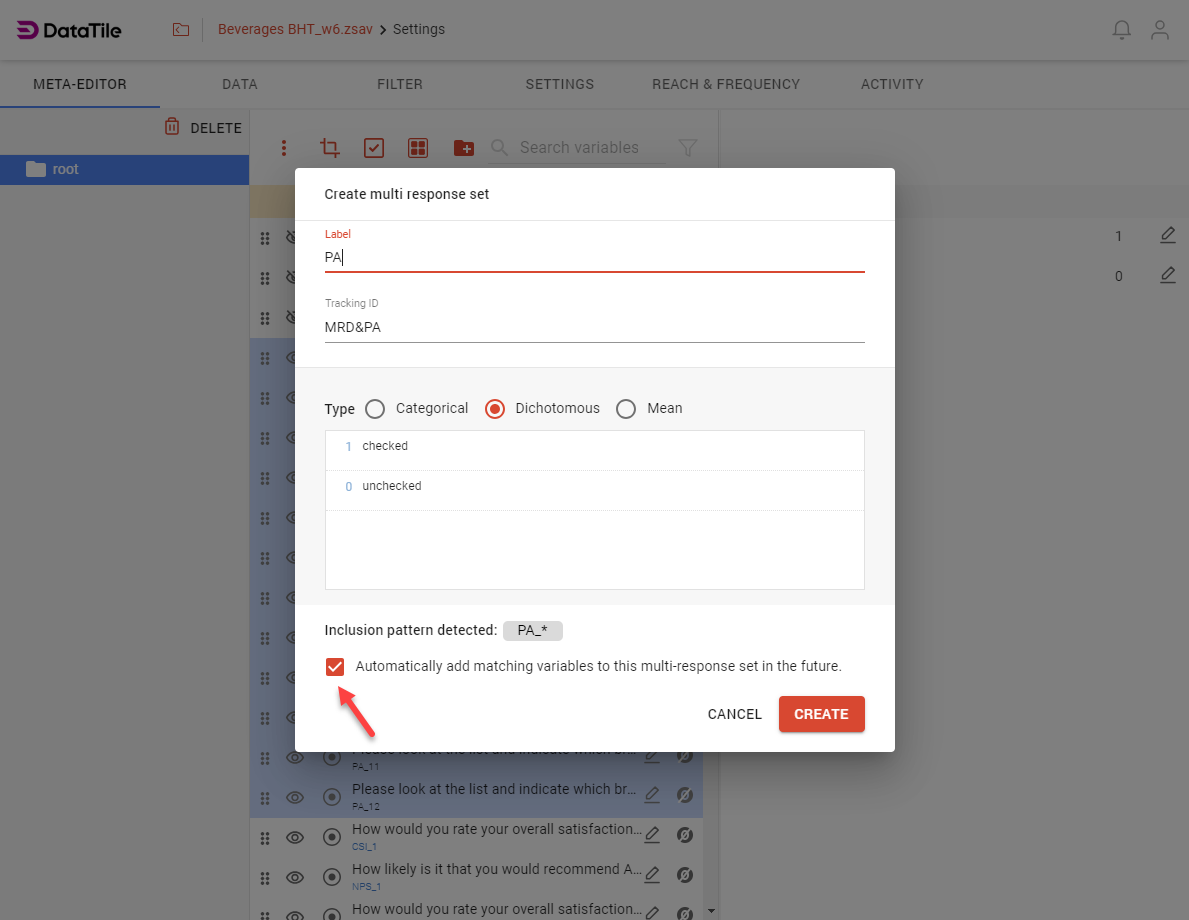This screenshot has width=1189, height=920.
Task: Click the three-dot more options icon
Action: [x=284, y=148]
